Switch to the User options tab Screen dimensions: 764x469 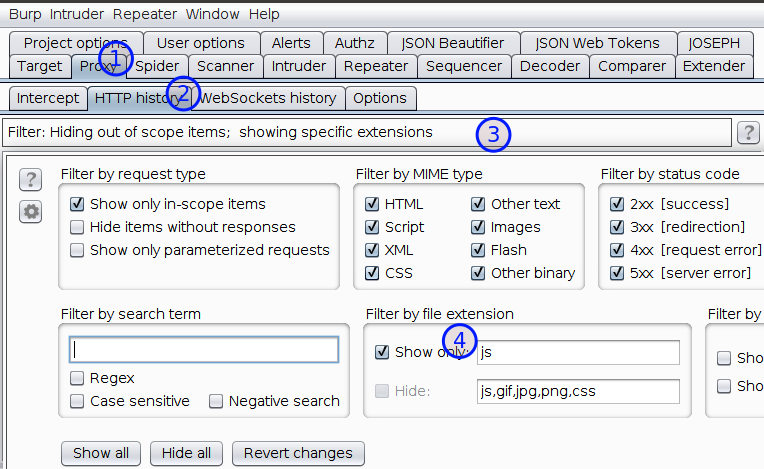201,43
